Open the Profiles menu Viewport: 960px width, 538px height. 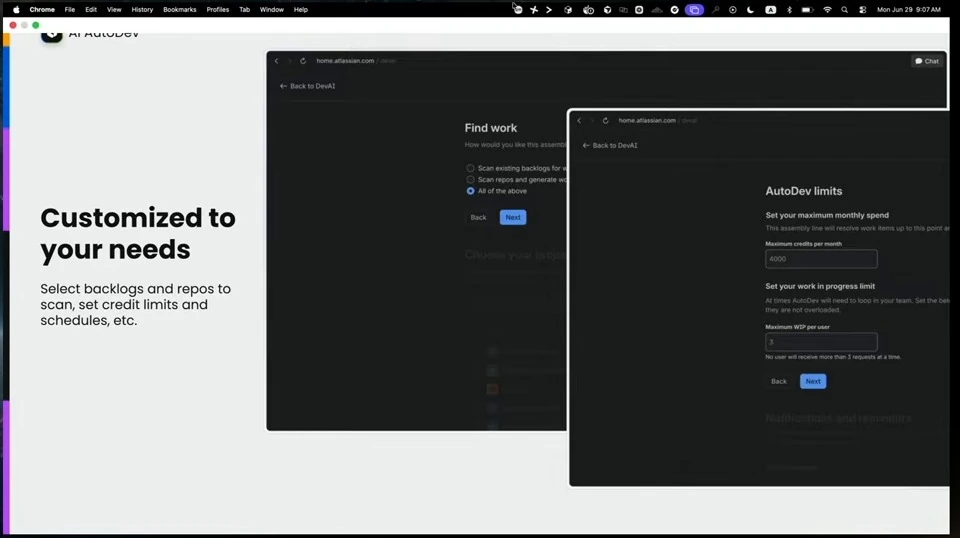click(217, 10)
